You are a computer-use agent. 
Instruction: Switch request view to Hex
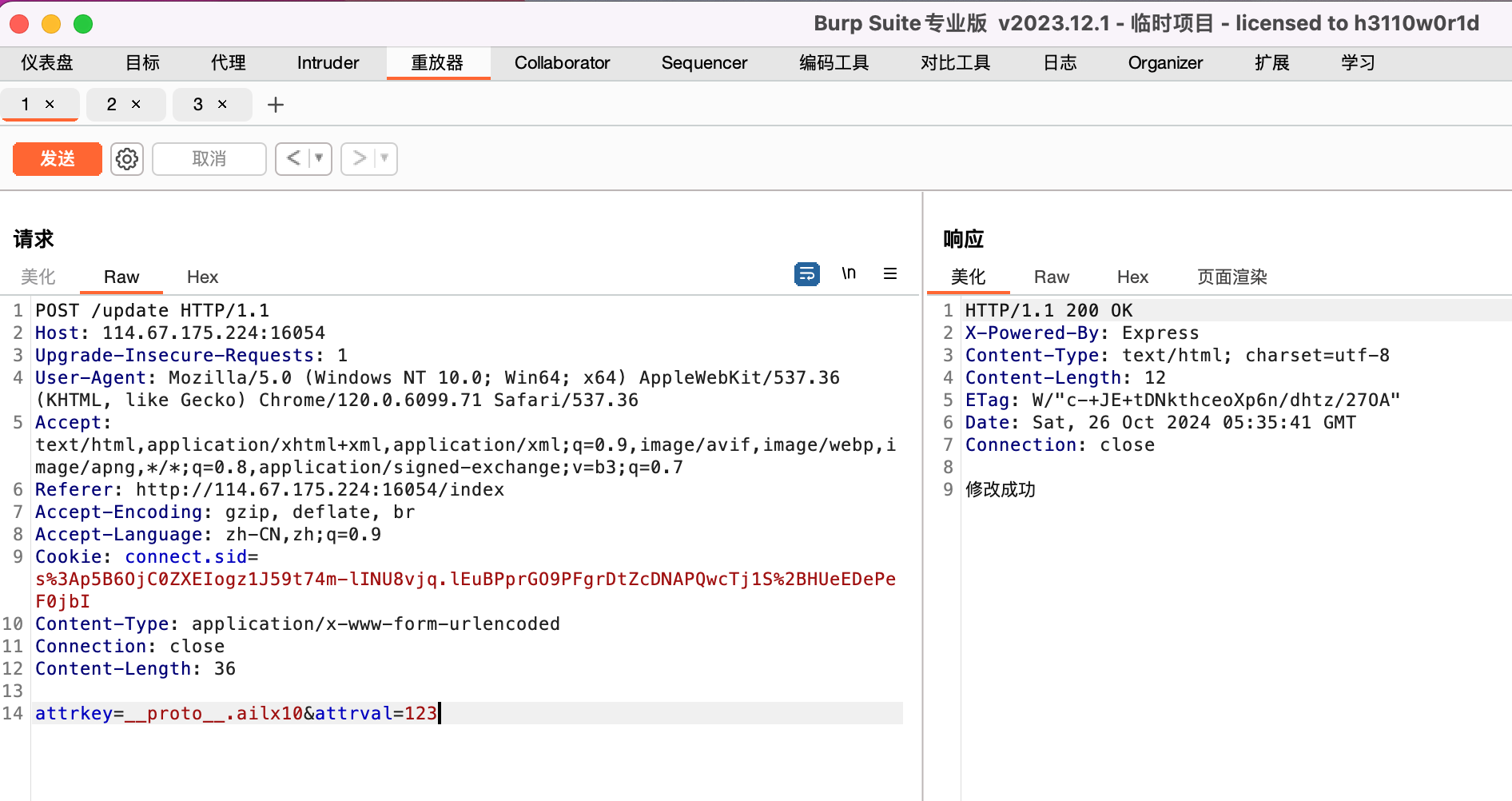[202, 277]
